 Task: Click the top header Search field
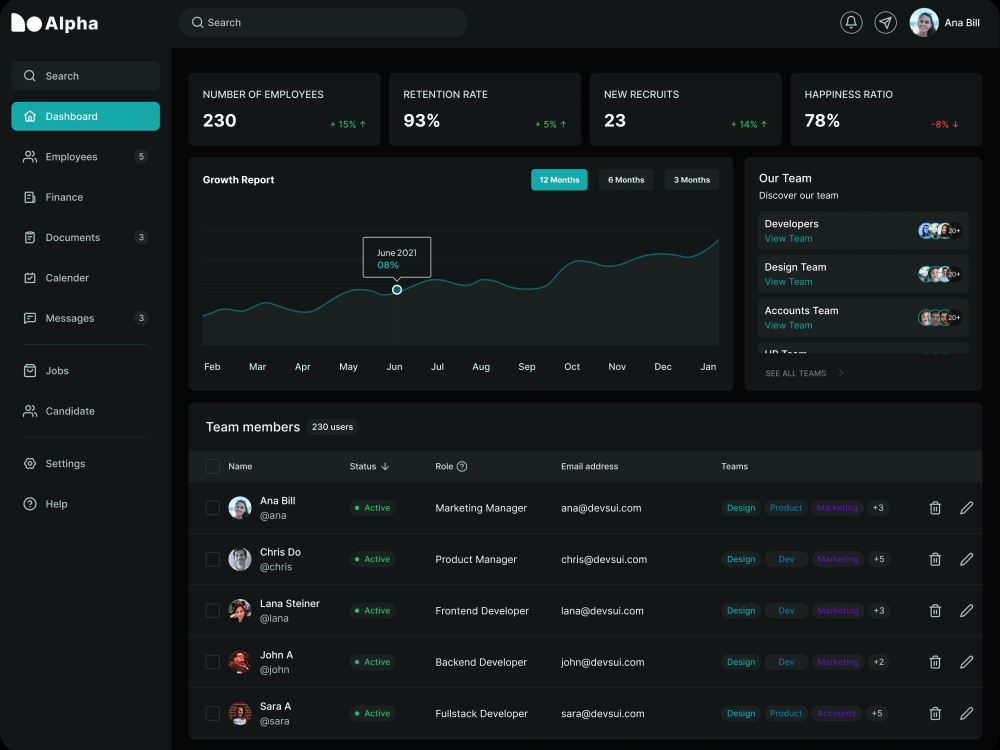point(323,22)
